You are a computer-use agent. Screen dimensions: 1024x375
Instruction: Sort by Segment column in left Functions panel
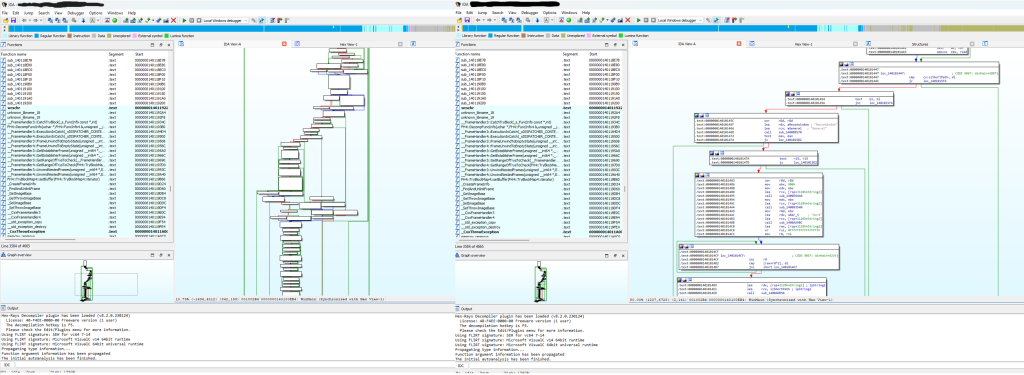click(120, 53)
